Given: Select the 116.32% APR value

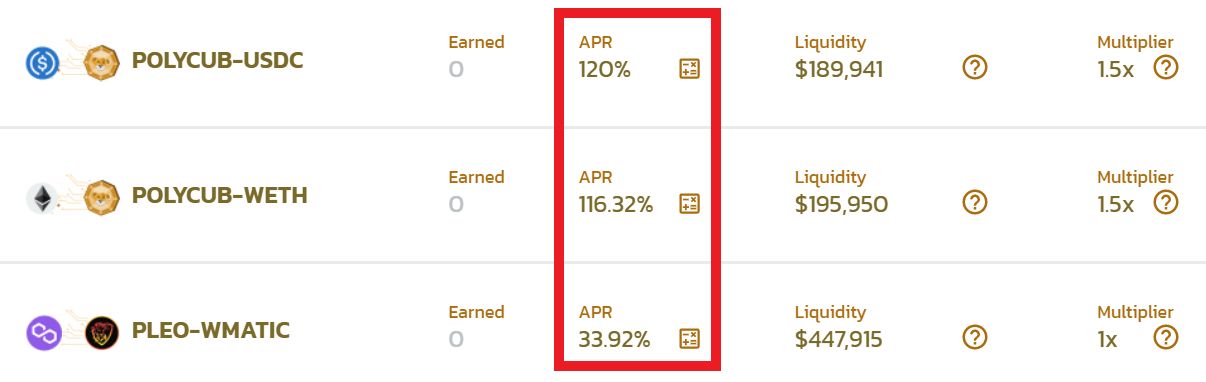Looking at the screenshot, I should (x=616, y=205).
